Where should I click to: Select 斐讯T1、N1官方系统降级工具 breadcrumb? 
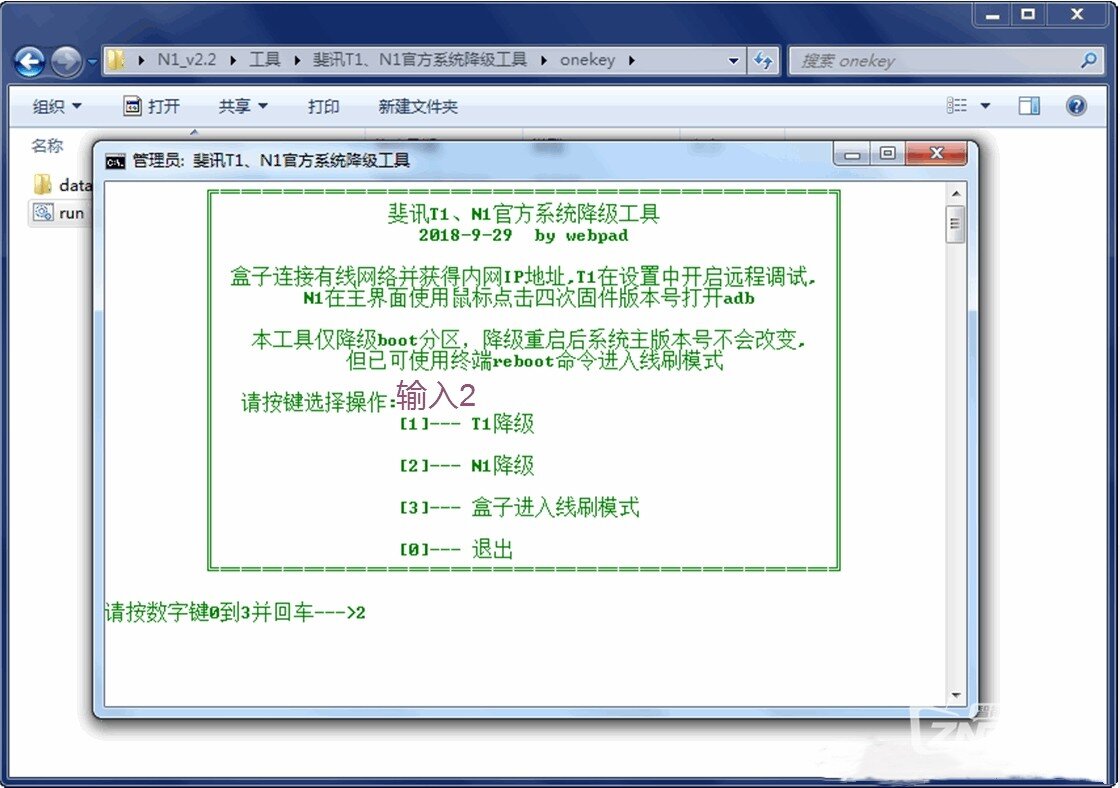(x=419, y=60)
